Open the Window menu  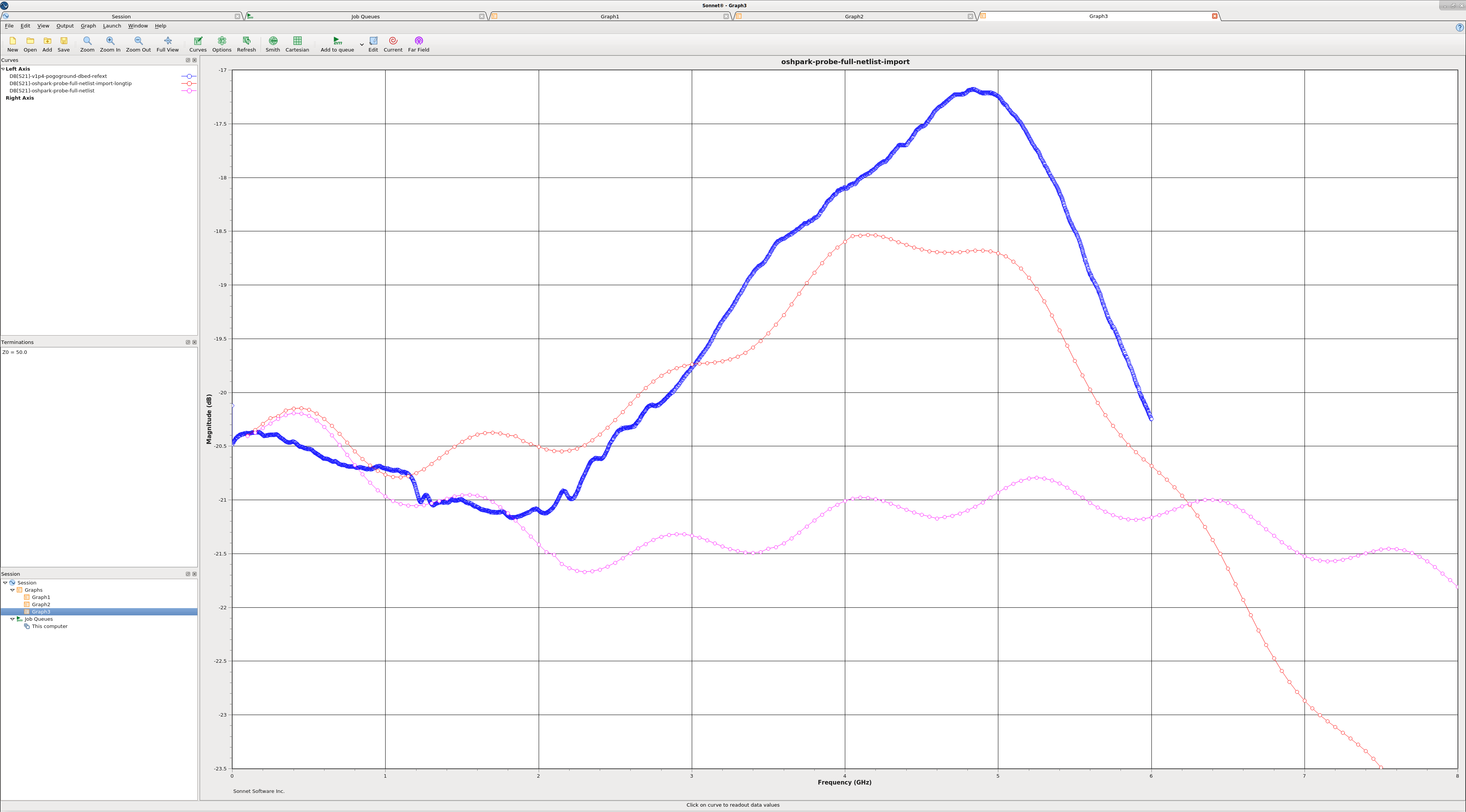click(x=138, y=26)
